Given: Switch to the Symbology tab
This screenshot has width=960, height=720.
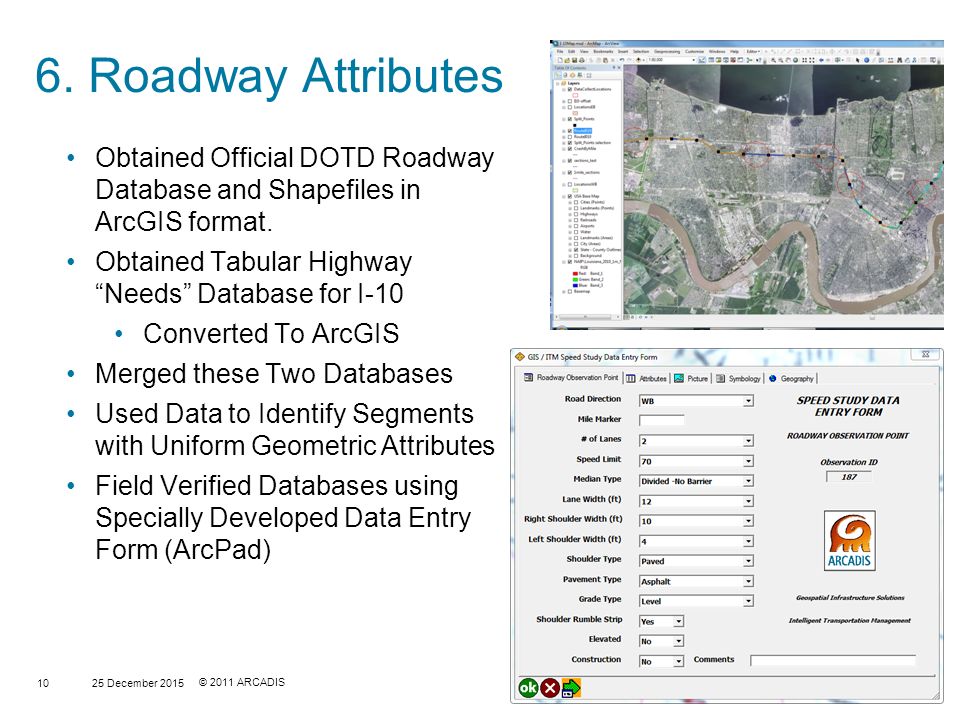Looking at the screenshot, I should click(738, 378).
